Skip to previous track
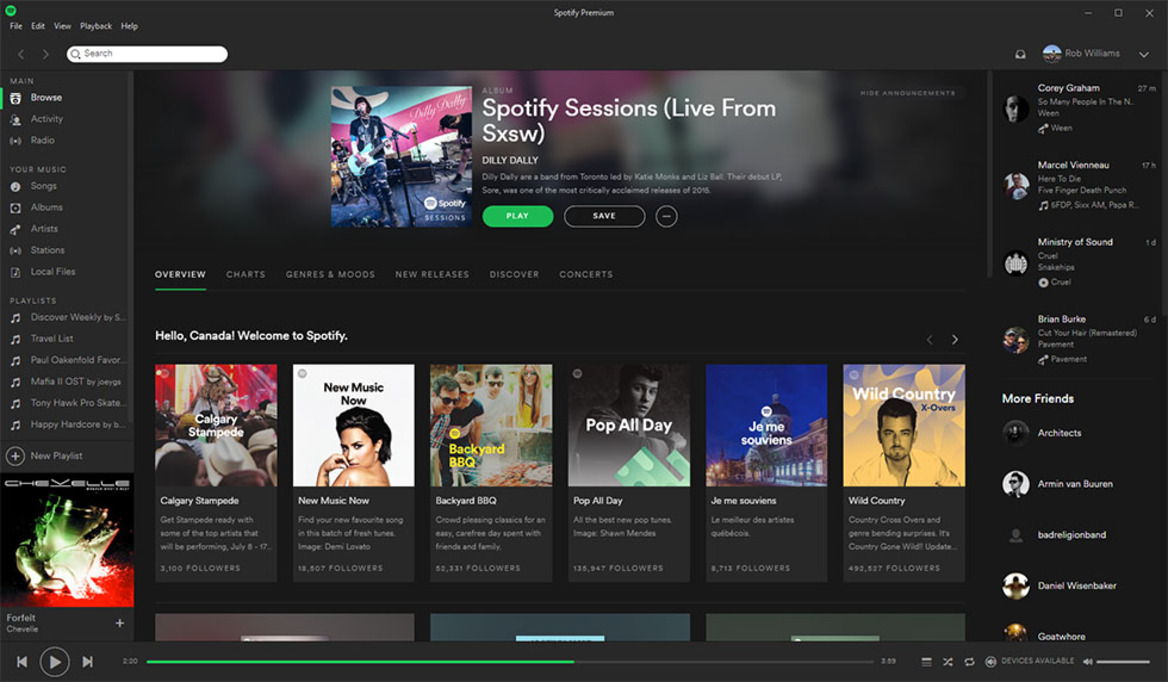This screenshot has width=1168, height=682. coord(22,661)
